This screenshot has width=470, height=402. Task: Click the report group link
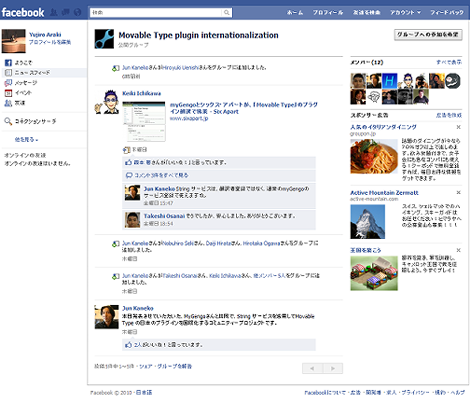(174, 366)
